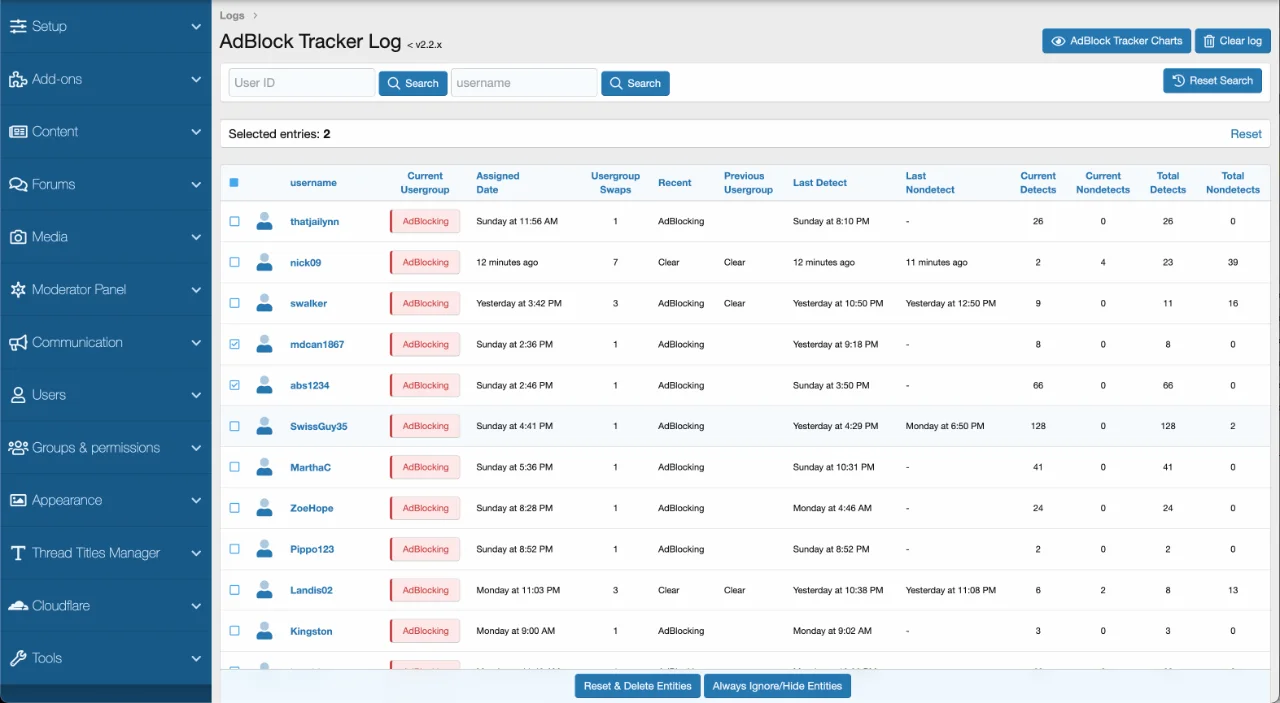The image size is (1280, 703).
Task: Expand the Users section chevron
Action: (x=196, y=396)
